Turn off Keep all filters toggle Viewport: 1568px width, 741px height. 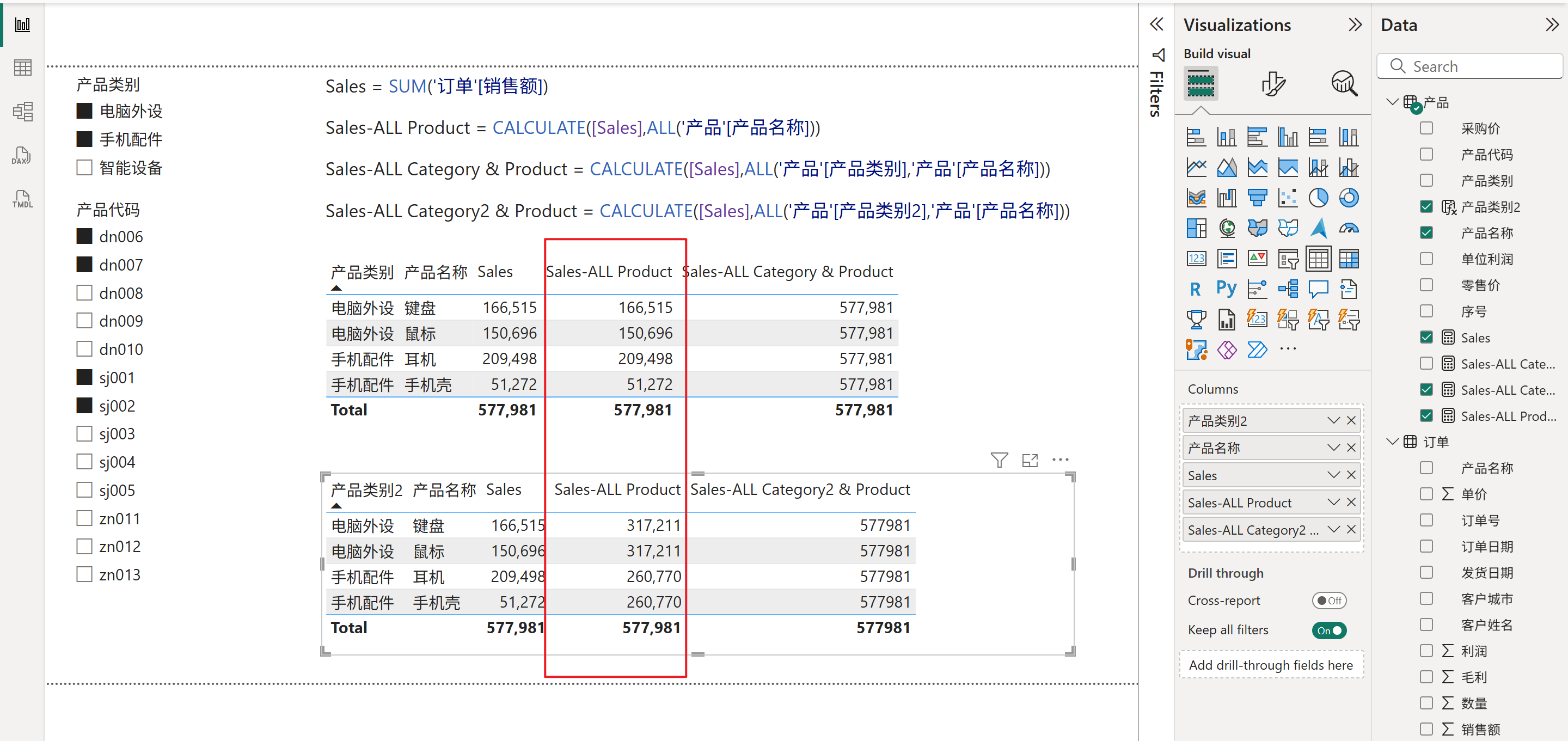1329,630
